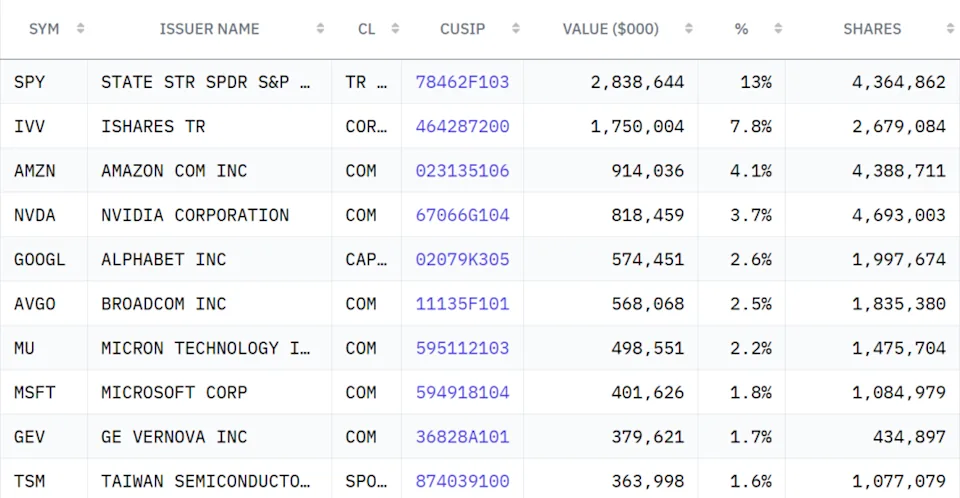
Task: Open CUSIP link 023135106
Action: pos(462,171)
